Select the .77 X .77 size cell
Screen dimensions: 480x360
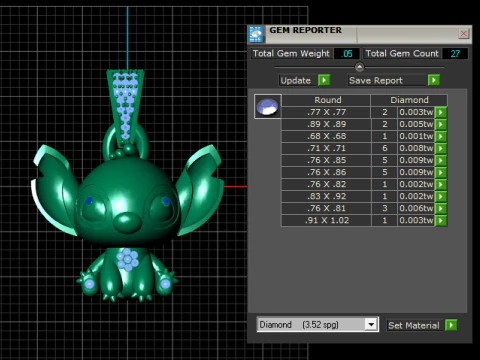(x=326, y=112)
